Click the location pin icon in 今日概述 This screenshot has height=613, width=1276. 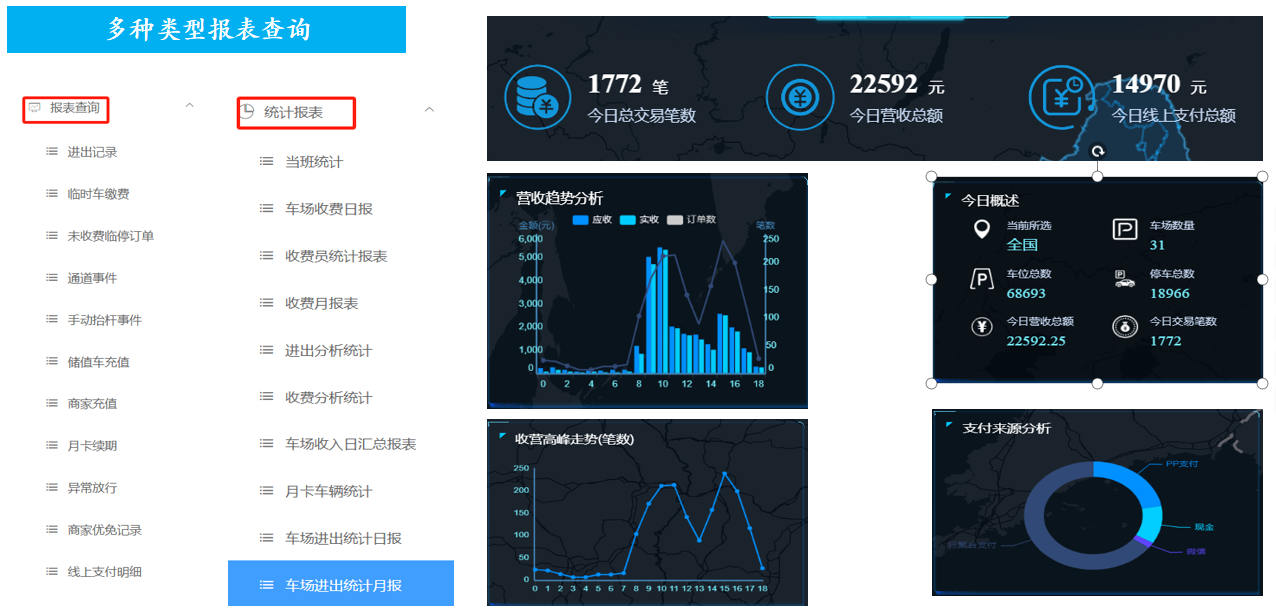click(x=982, y=230)
